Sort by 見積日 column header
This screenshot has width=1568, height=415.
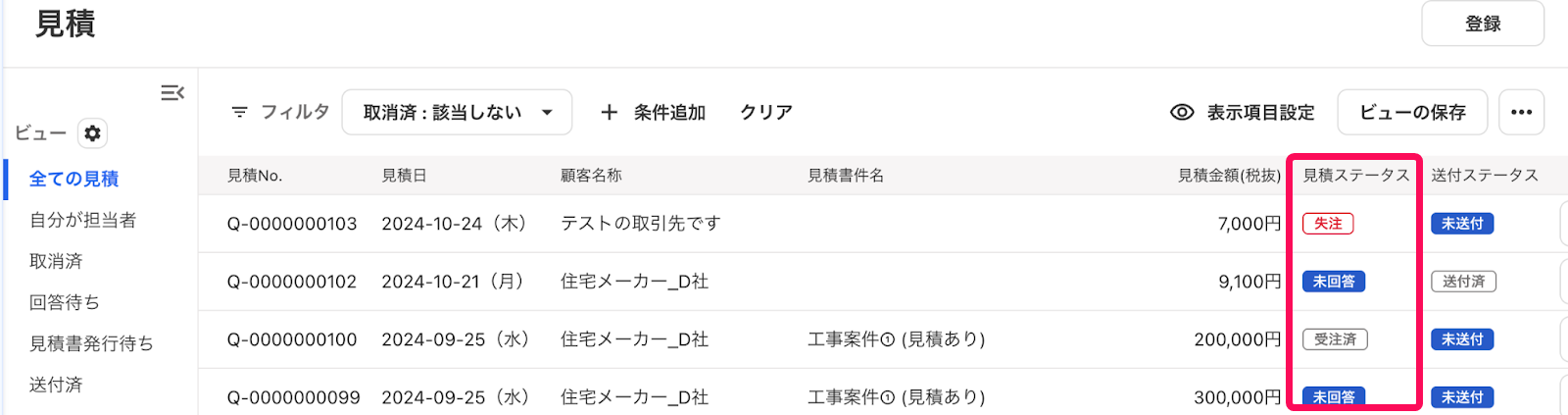click(404, 176)
